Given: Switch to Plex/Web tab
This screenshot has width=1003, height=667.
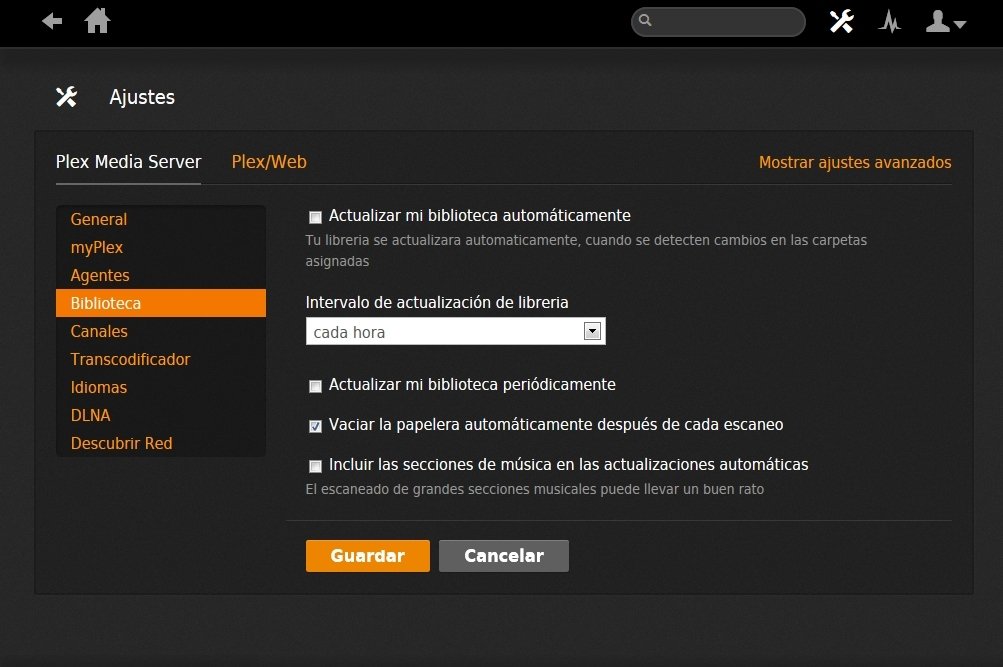Looking at the screenshot, I should point(269,162).
